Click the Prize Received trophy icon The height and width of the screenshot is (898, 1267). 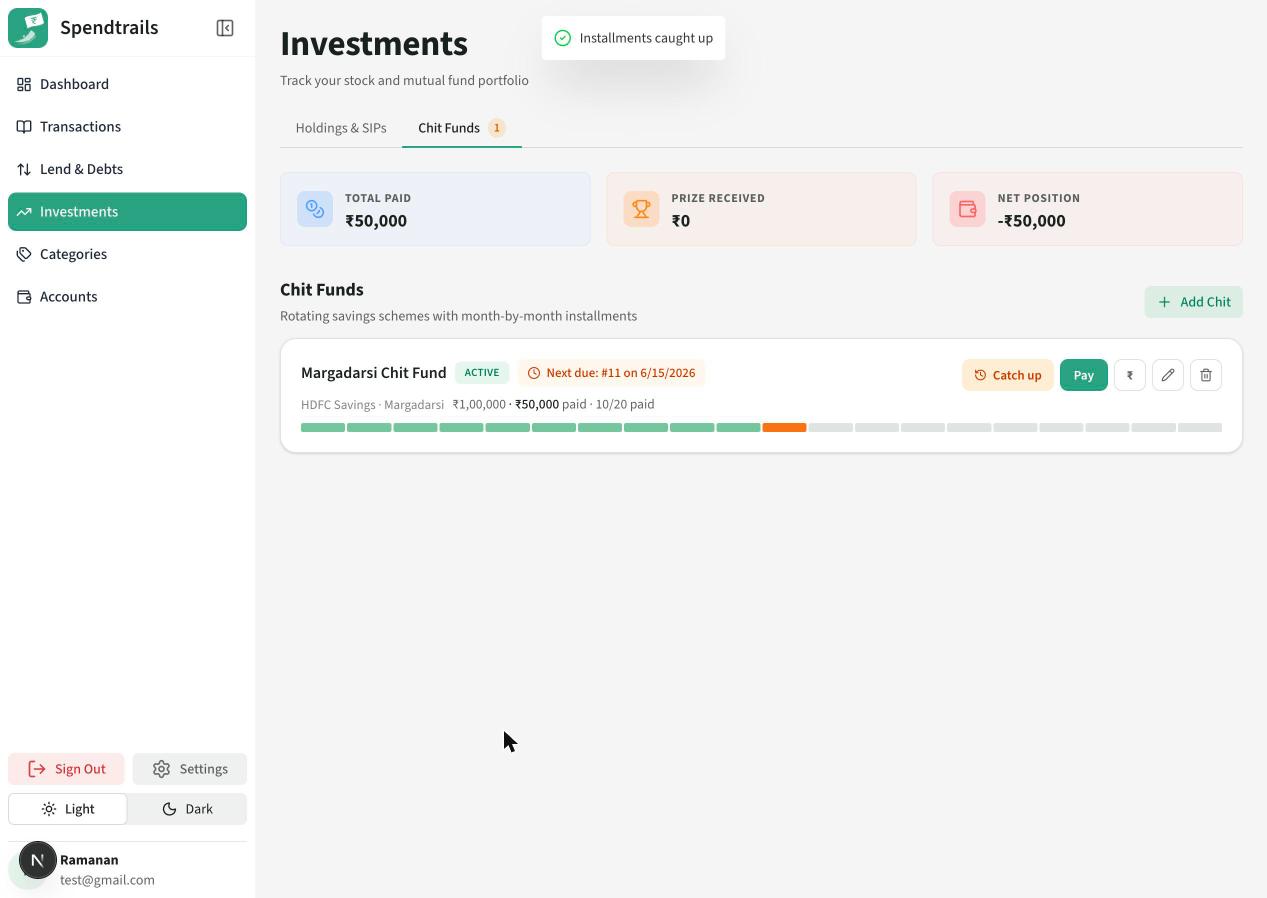[641, 209]
